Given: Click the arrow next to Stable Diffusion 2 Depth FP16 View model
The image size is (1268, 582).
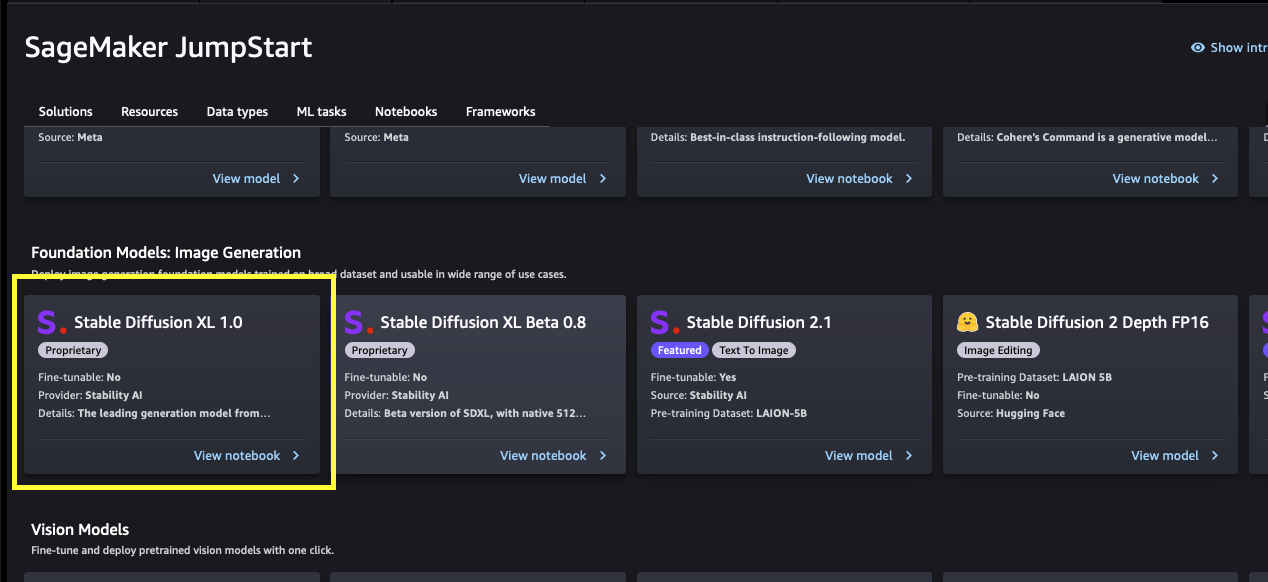Looking at the screenshot, I should click(x=1215, y=456).
